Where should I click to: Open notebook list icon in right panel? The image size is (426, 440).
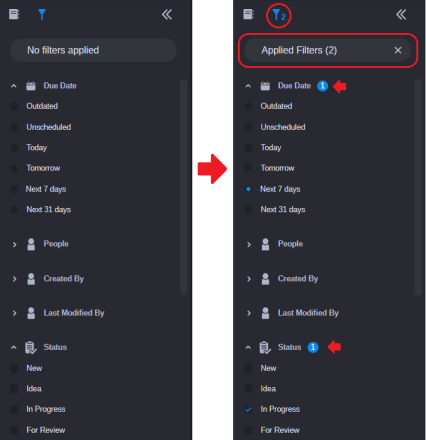tap(248, 14)
